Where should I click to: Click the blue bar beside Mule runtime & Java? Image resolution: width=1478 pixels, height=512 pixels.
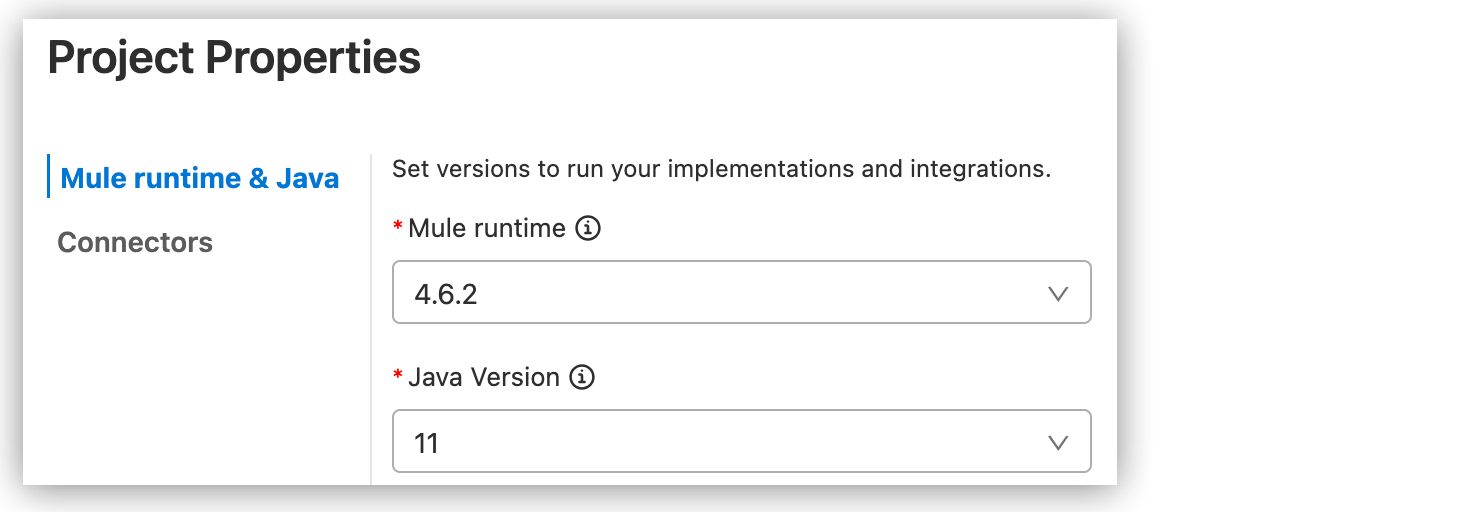point(48,177)
